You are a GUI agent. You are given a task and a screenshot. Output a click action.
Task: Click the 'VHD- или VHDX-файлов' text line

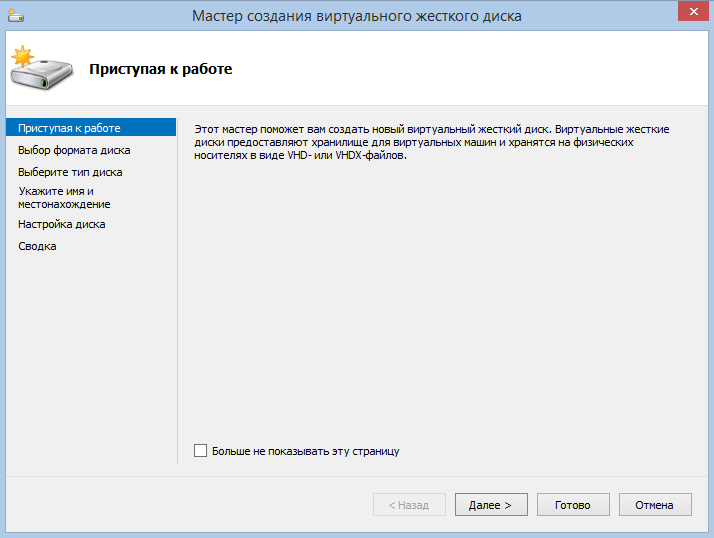point(300,156)
